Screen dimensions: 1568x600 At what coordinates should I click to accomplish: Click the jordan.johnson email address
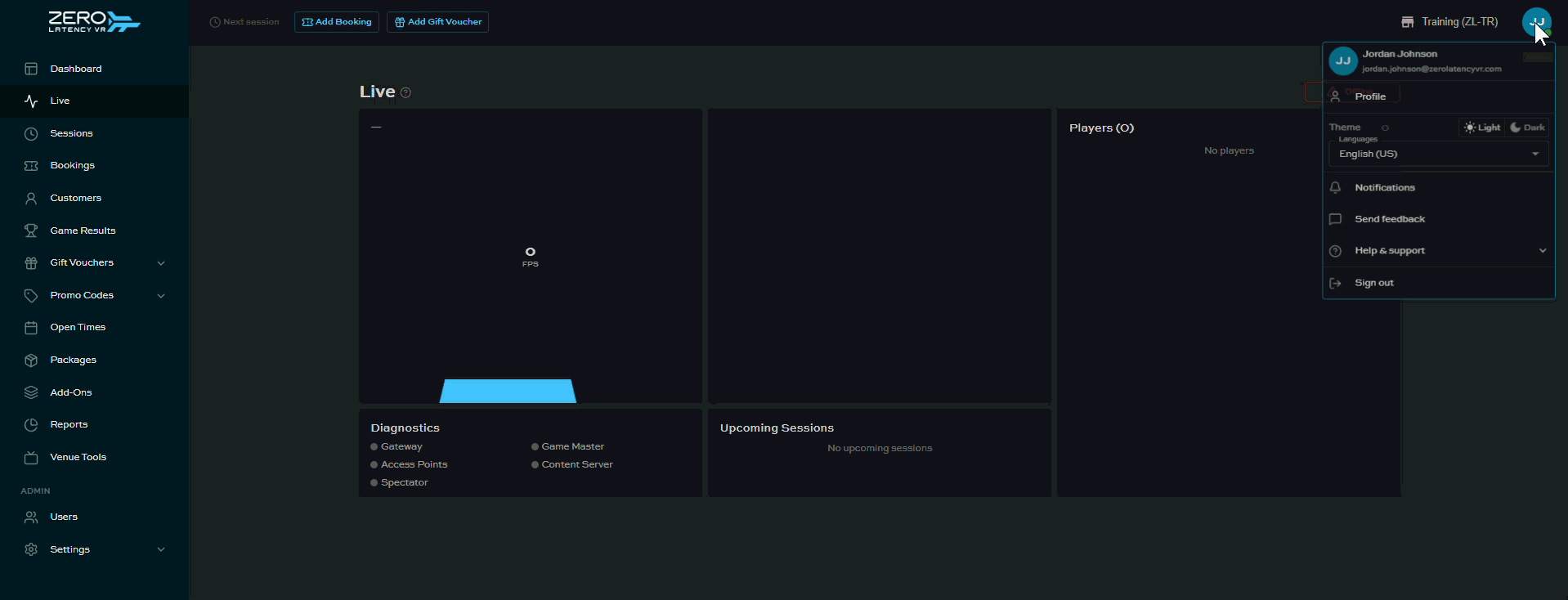click(x=1431, y=69)
